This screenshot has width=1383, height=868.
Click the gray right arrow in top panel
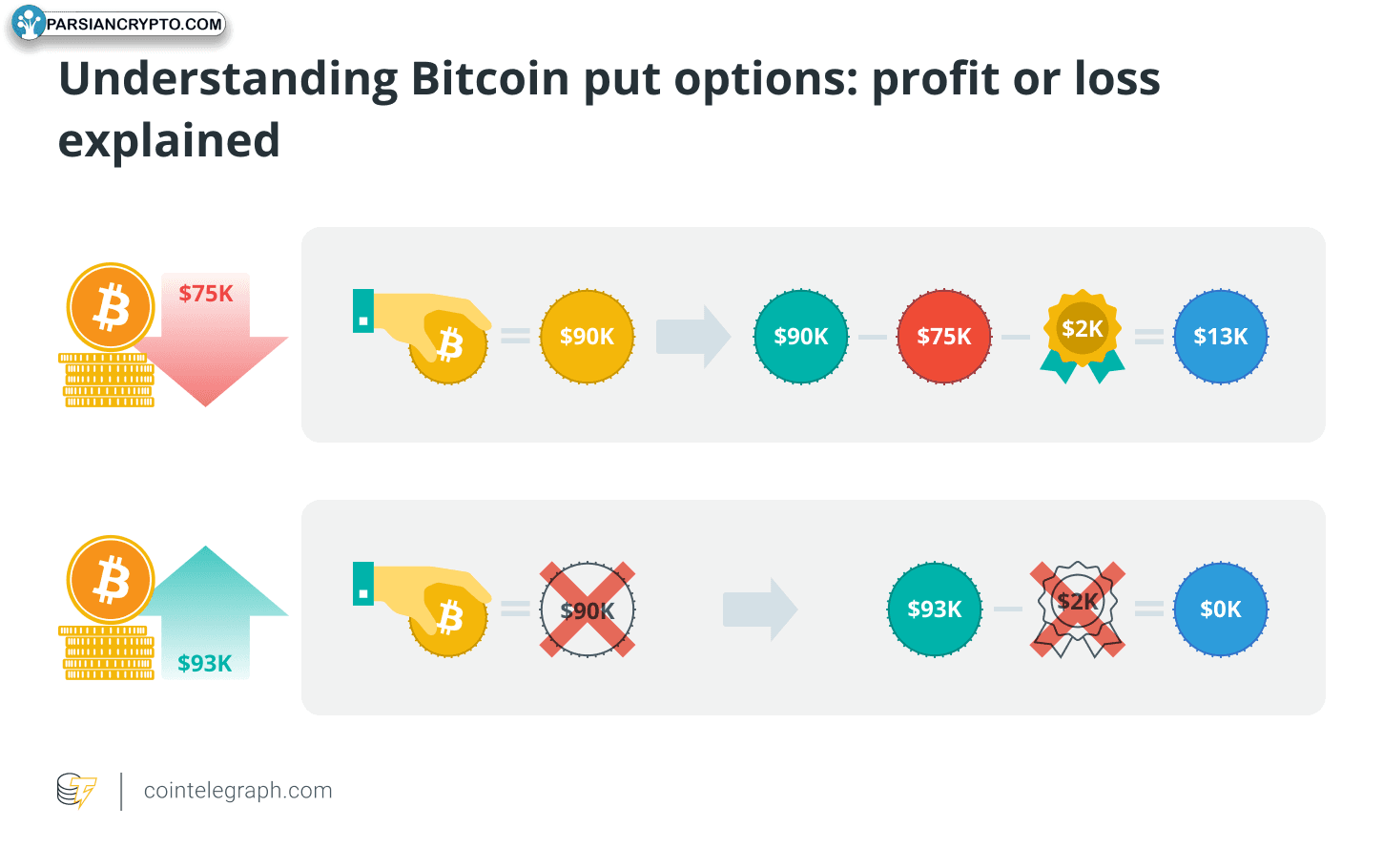[x=693, y=337]
